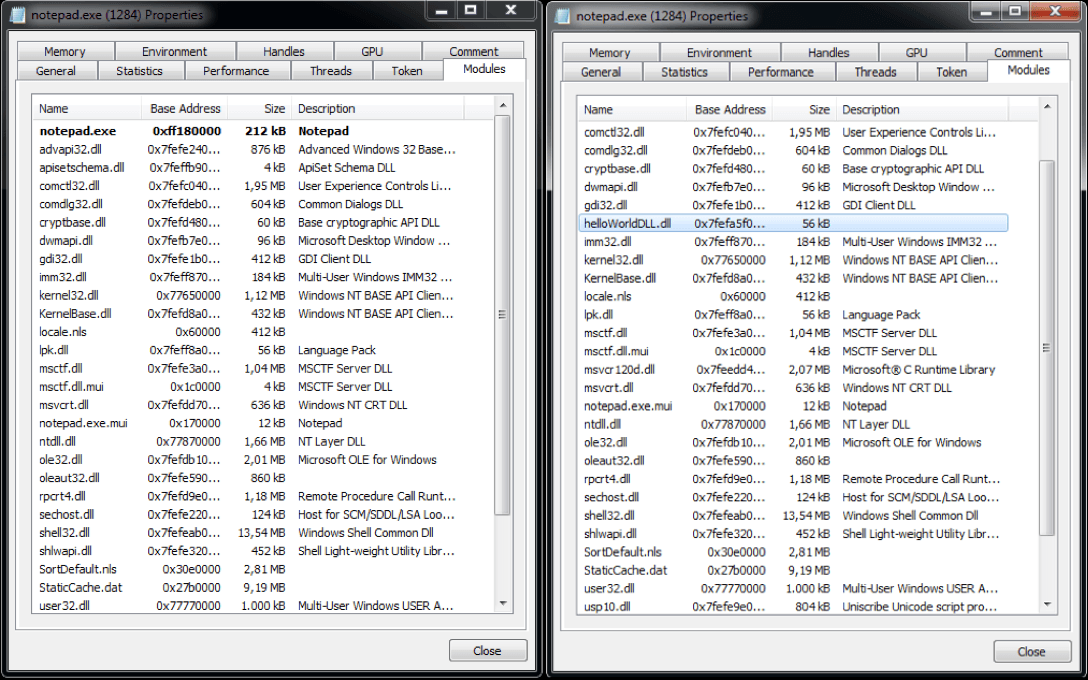The height and width of the screenshot is (680, 1088).
Task: Go to General tab in left window
Action: click(56, 71)
